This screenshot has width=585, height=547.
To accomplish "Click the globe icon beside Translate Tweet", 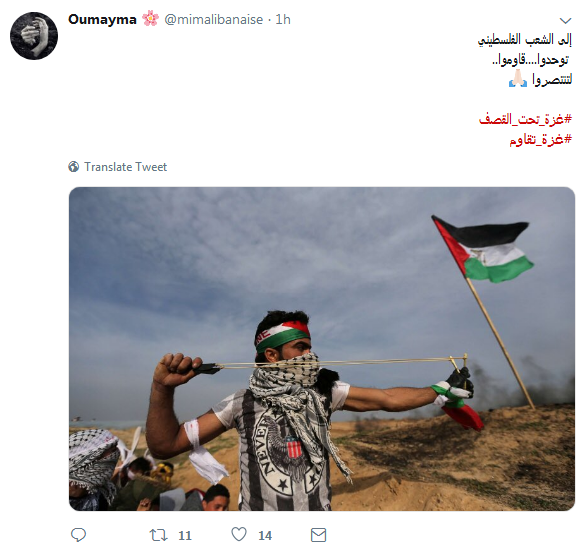I will [73, 166].
